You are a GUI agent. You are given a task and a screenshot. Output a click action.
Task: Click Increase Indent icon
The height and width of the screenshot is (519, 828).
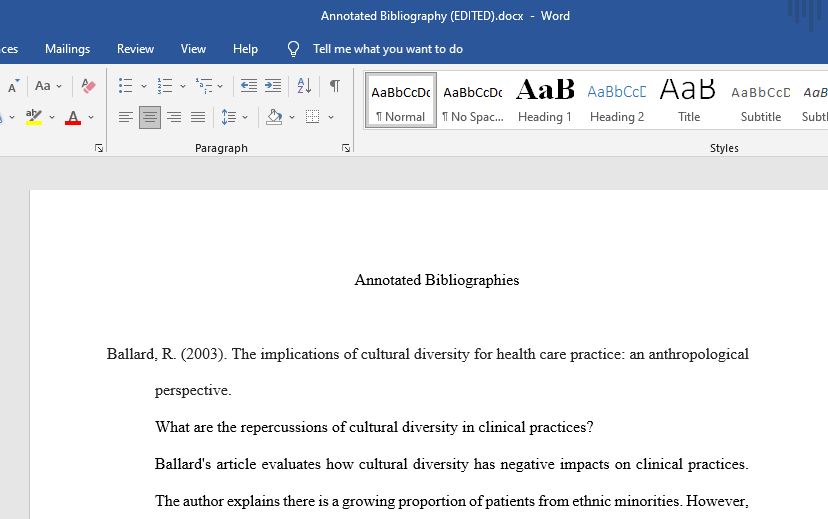pyautogui.click(x=273, y=86)
